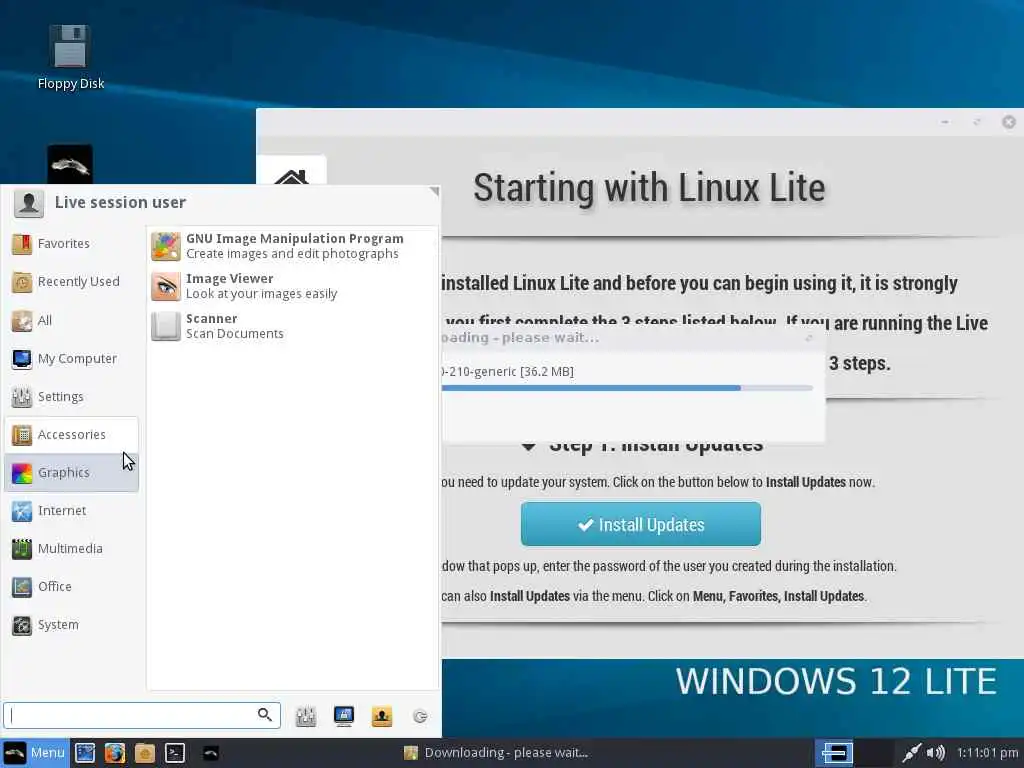Select the Graphics category
The width and height of the screenshot is (1024, 768).
(x=71, y=472)
